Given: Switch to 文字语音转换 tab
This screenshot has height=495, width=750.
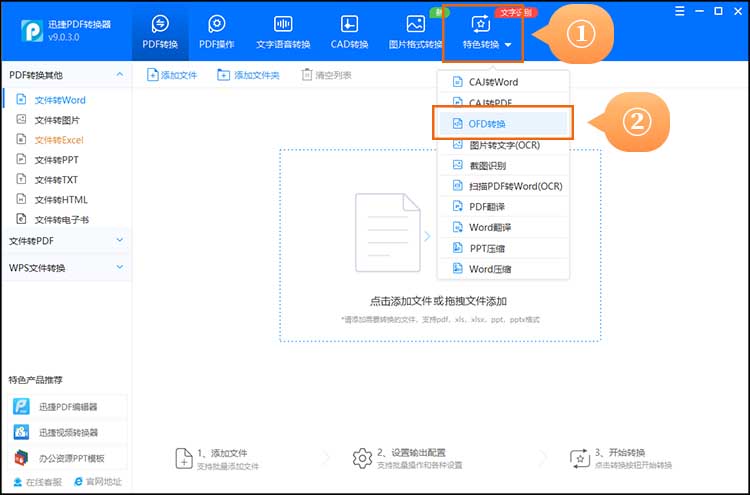Looking at the screenshot, I should coord(283,32).
